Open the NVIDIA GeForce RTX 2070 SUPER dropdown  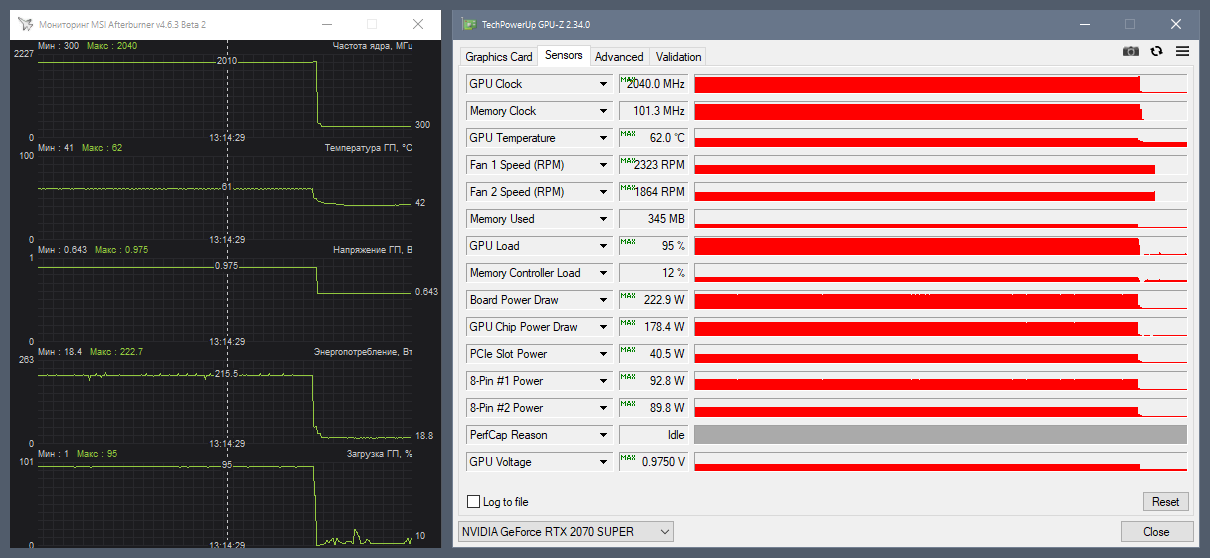point(566,532)
